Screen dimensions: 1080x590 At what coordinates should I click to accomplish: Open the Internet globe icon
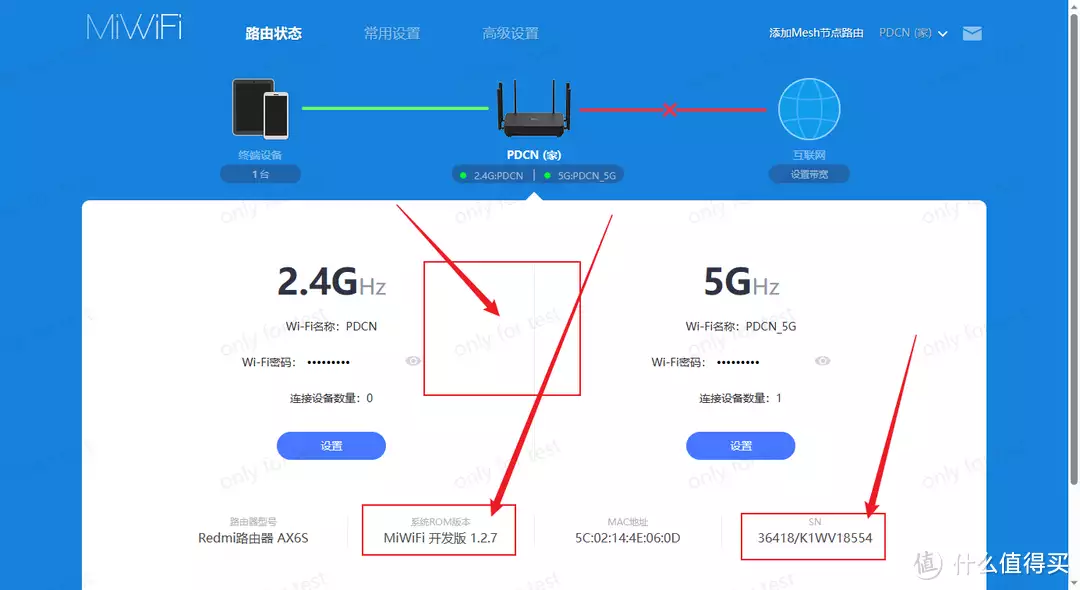click(809, 109)
